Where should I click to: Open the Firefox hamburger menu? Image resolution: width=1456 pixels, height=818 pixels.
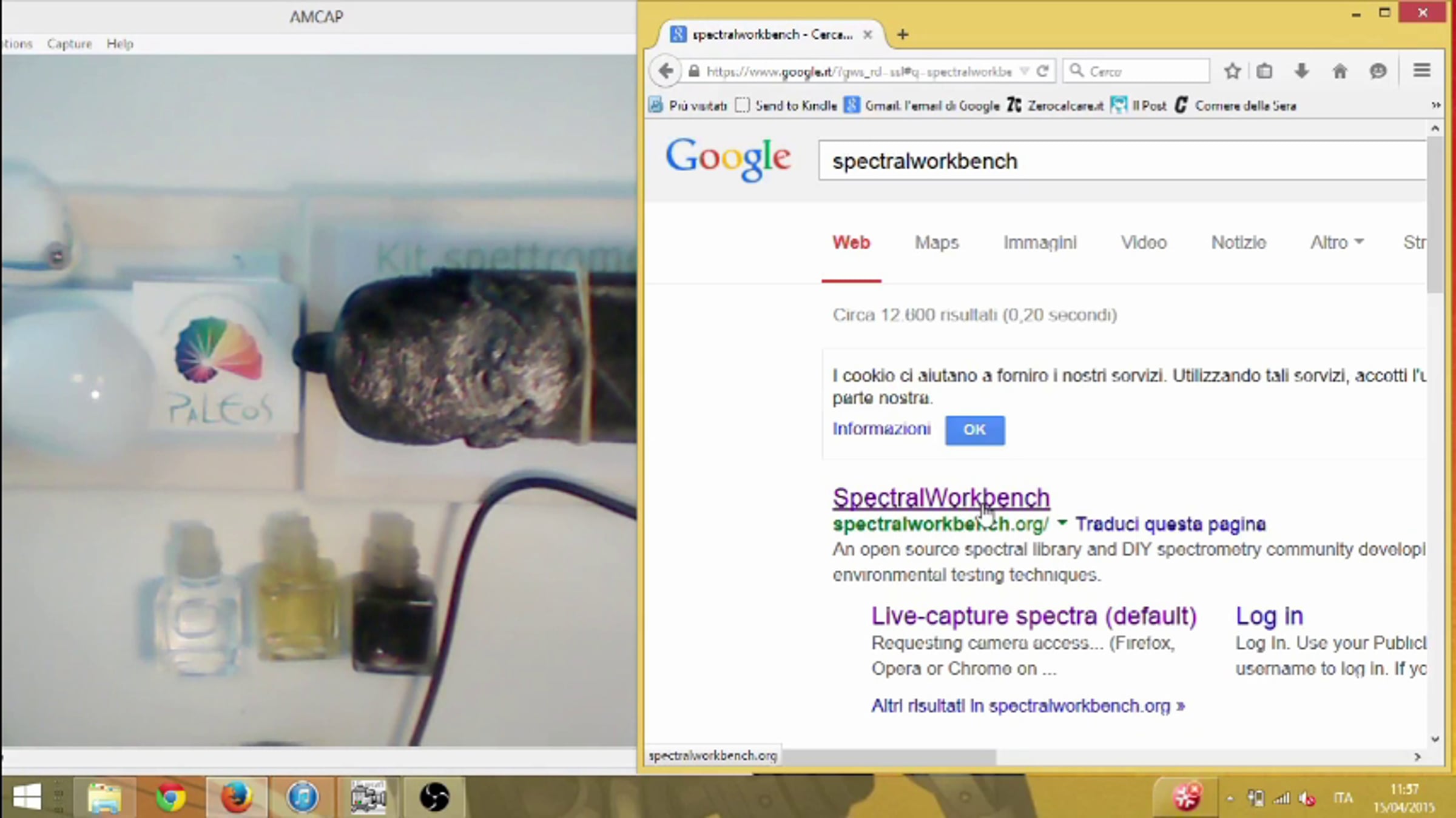[1421, 70]
